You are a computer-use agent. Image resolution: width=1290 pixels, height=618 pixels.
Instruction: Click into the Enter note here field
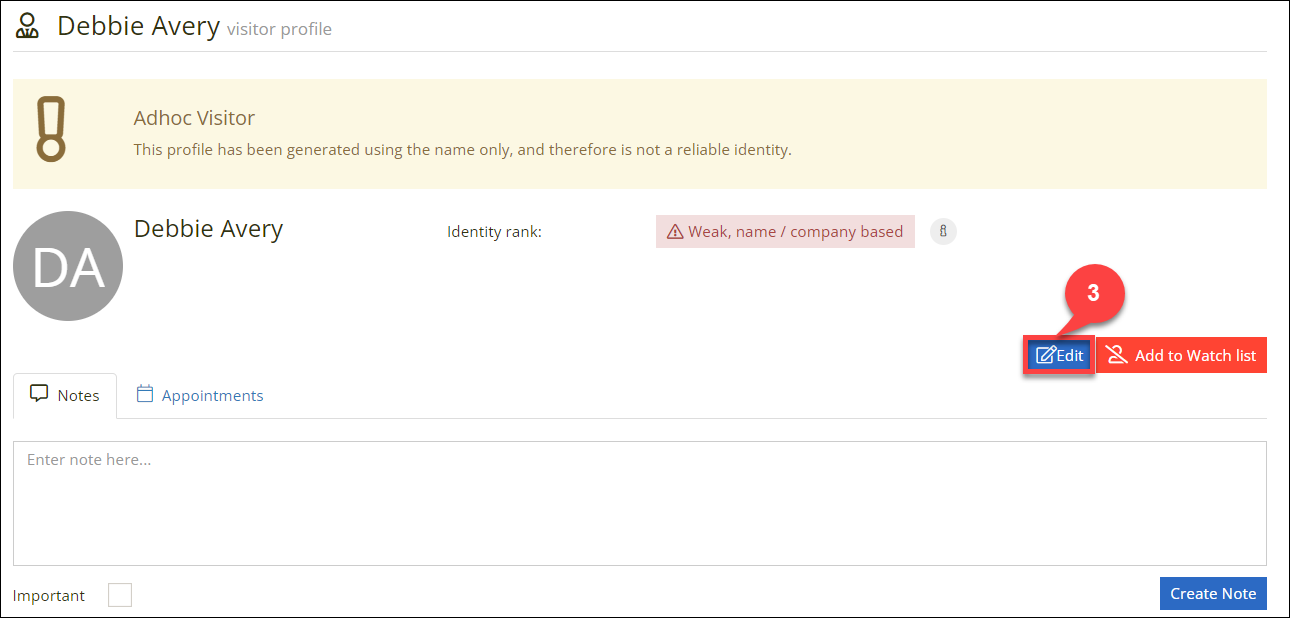point(640,503)
